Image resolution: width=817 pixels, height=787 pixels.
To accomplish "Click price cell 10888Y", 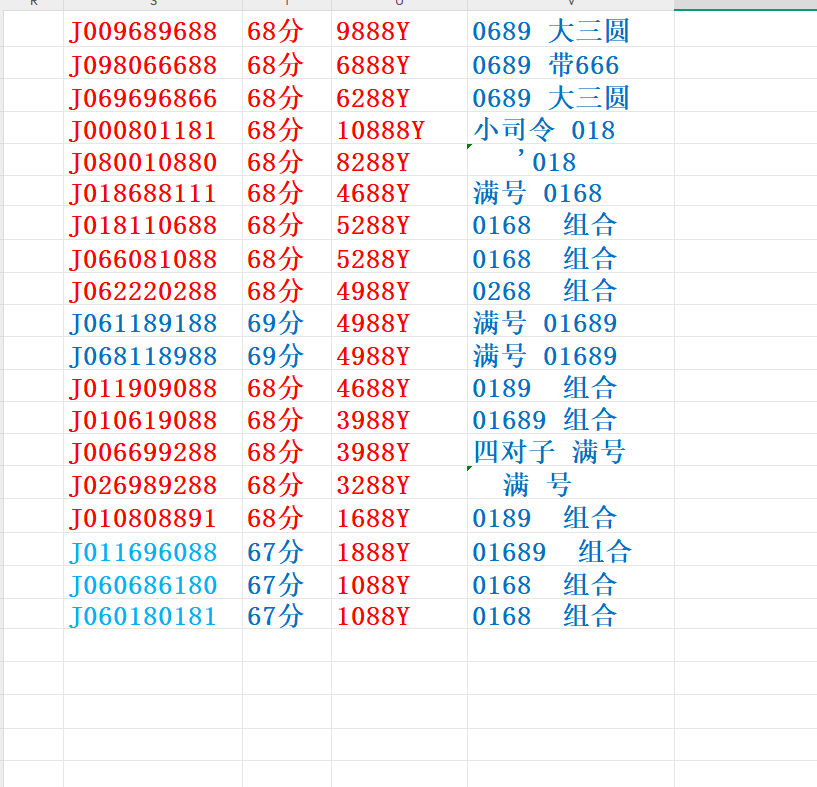I will (x=400, y=128).
